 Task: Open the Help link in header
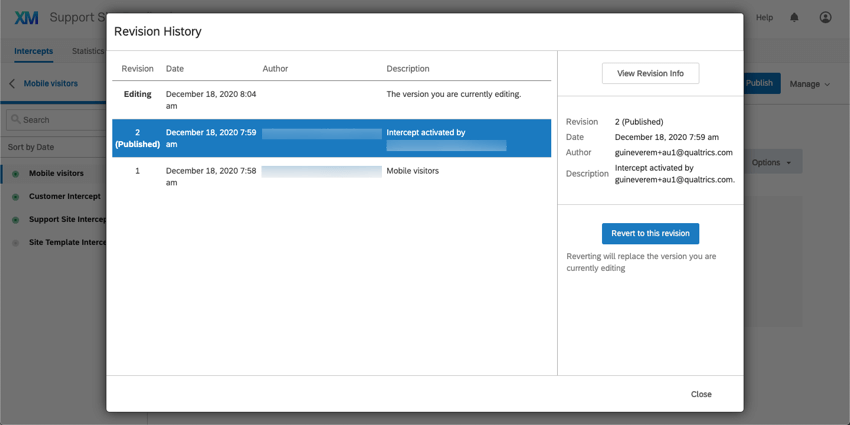[764, 17]
